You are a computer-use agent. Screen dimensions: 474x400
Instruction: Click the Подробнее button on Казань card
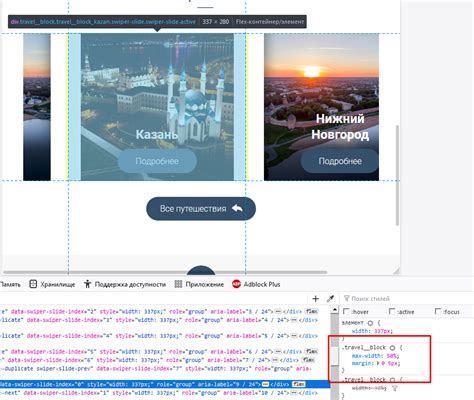click(x=157, y=161)
